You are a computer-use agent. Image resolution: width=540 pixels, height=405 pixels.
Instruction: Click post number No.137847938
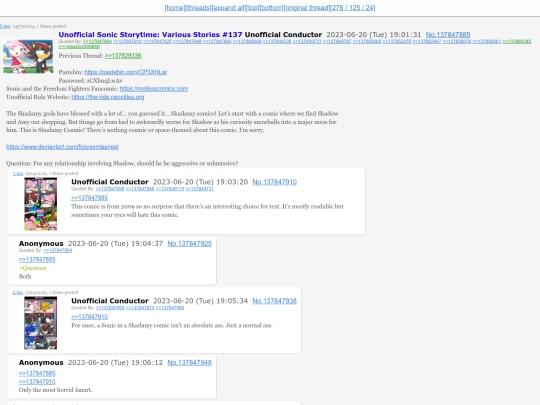[x=274, y=301]
